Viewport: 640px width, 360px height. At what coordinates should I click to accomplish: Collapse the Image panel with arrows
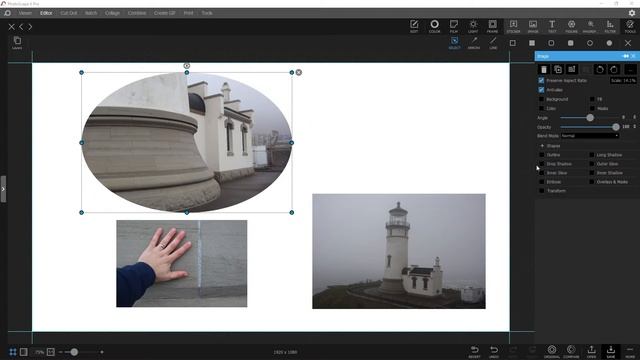click(625, 56)
